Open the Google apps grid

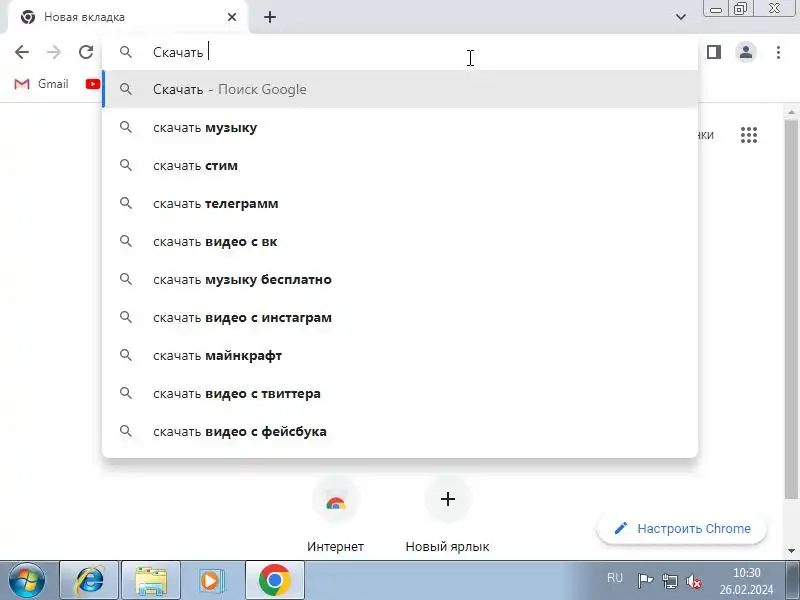tap(748, 135)
